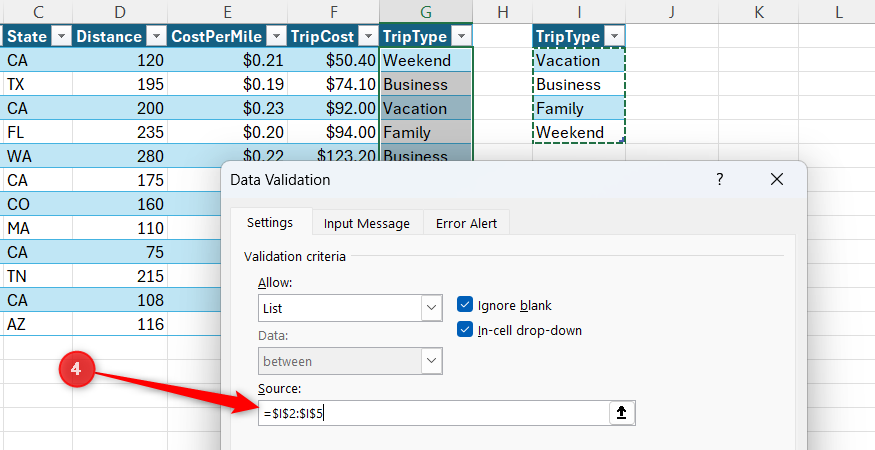Click the Vacation cell in column I
Screen dimensions: 875x450
tap(579, 60)
